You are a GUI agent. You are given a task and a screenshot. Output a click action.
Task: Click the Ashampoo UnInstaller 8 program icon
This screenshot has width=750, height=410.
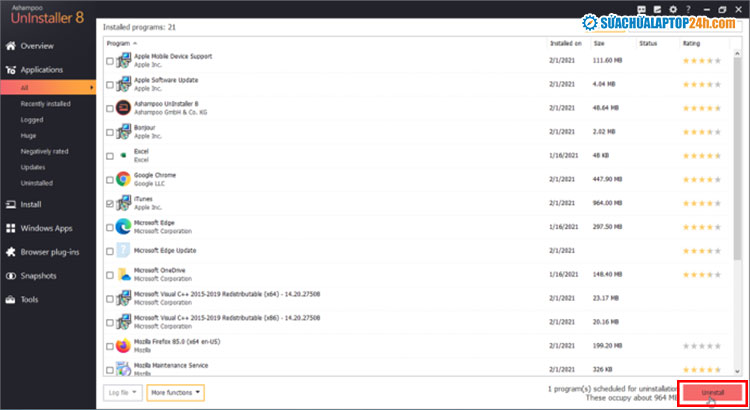coord(123,107)
